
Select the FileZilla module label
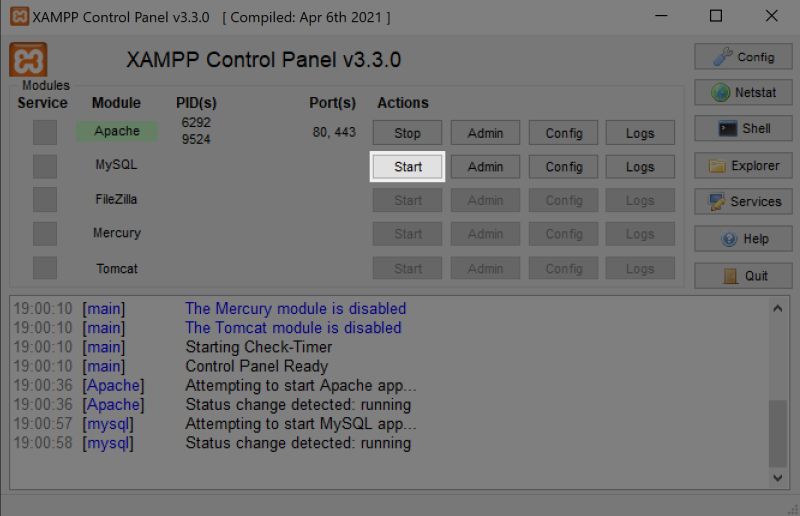click(116, 199)
